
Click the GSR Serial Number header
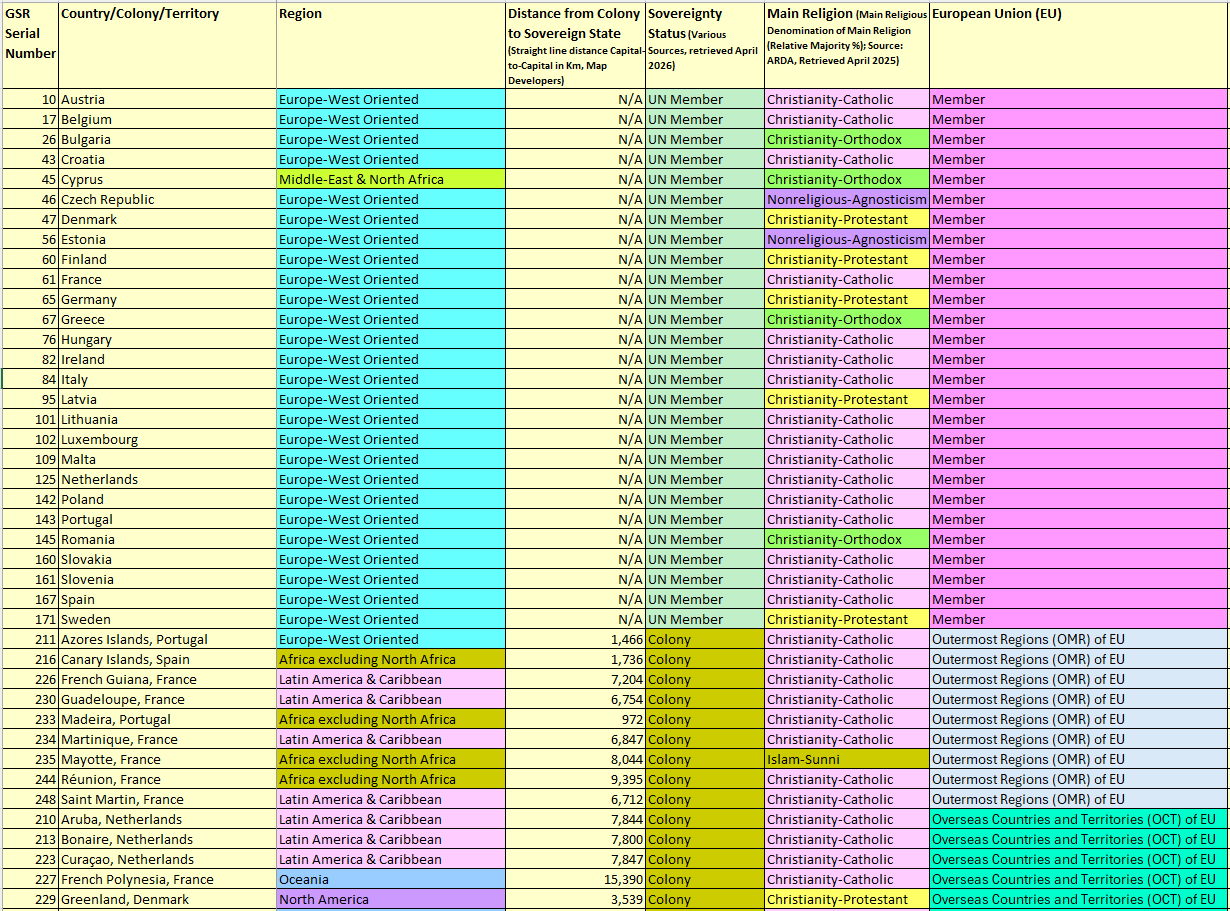pyautogui.click(x=30, y=46)
